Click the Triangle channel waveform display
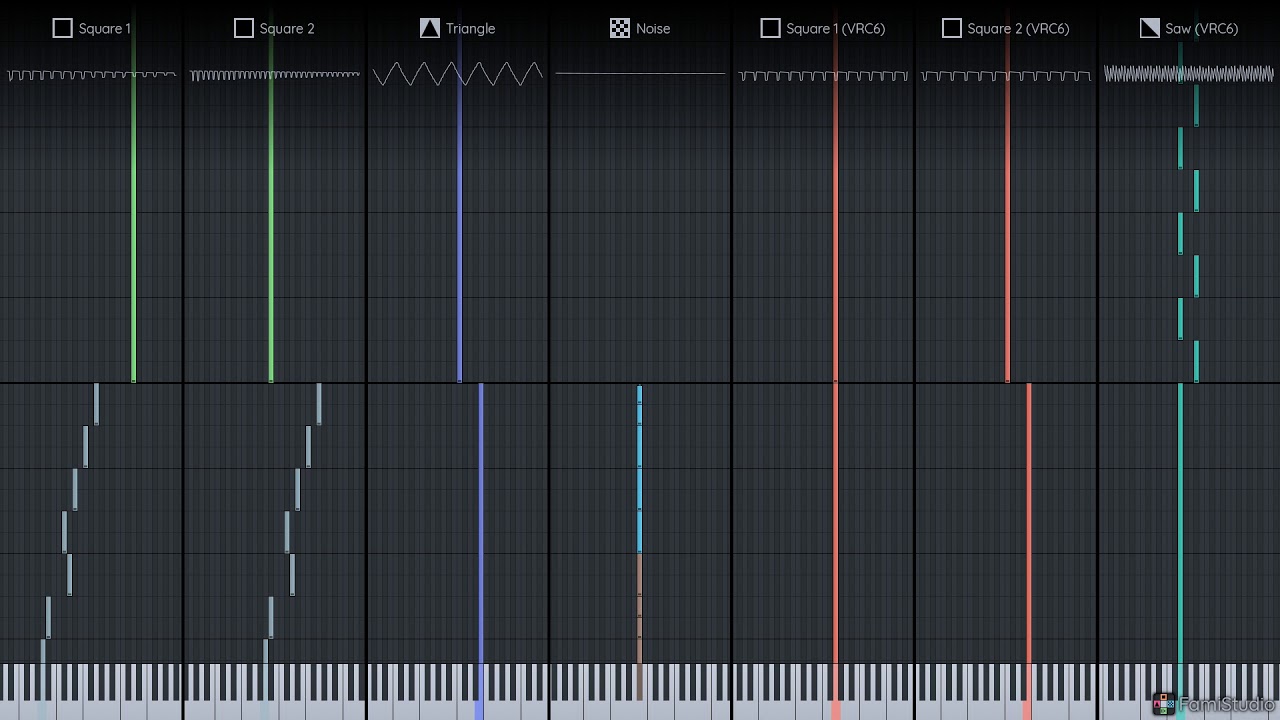The height and width of the screenshot is (720, 1280). click(458, 74)
